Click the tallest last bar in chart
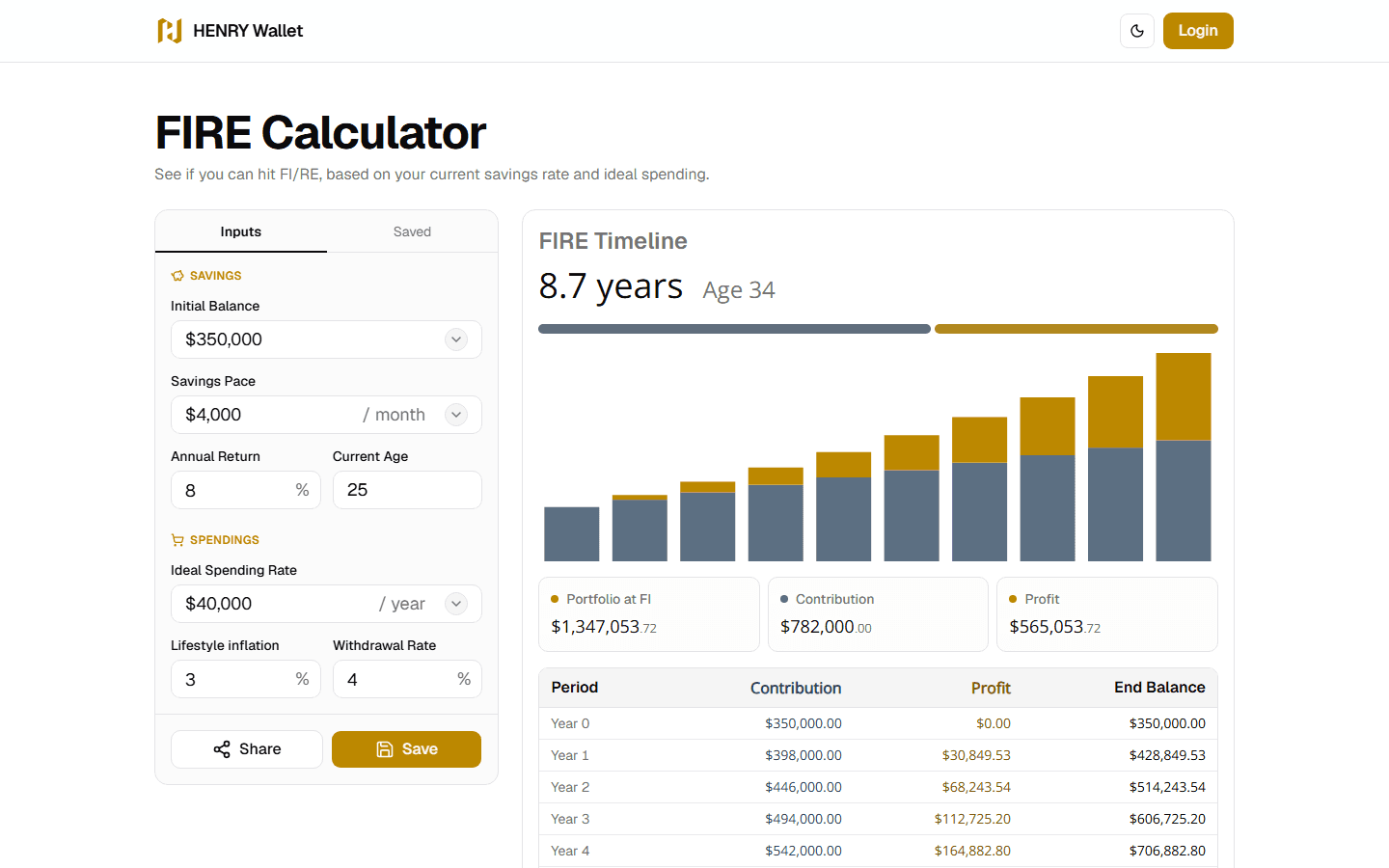The width and height of the screenshot is (1389, 868). [x=1184, y=457]
